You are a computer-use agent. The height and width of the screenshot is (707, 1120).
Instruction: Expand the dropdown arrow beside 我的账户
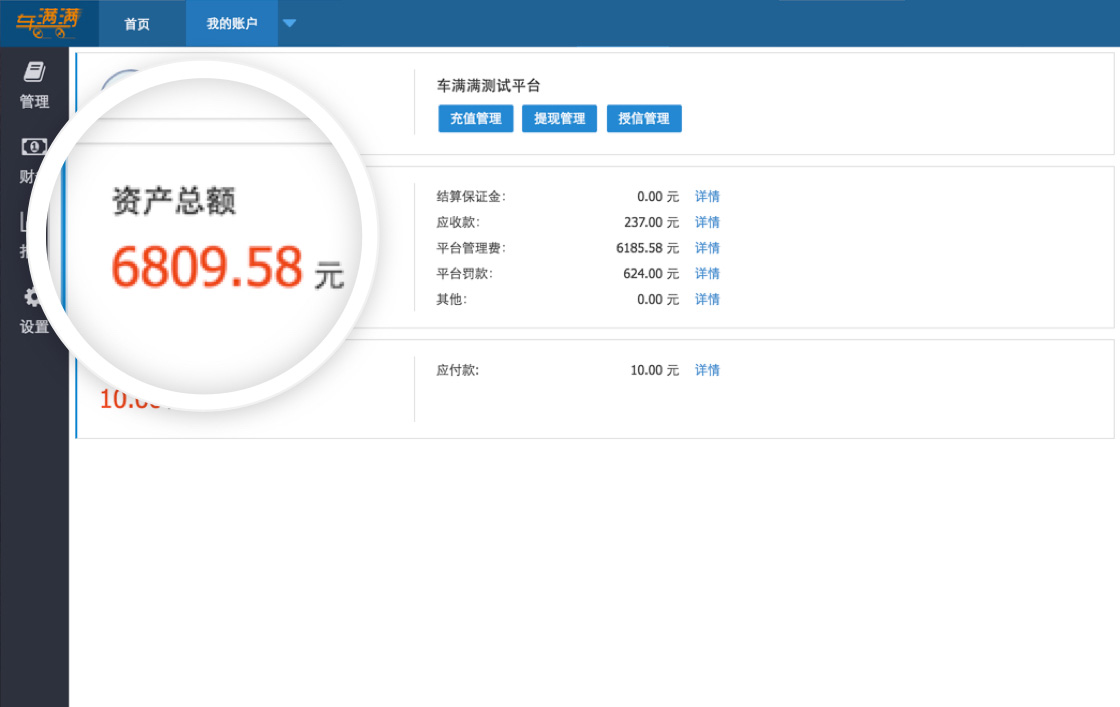tap(289, 24)
